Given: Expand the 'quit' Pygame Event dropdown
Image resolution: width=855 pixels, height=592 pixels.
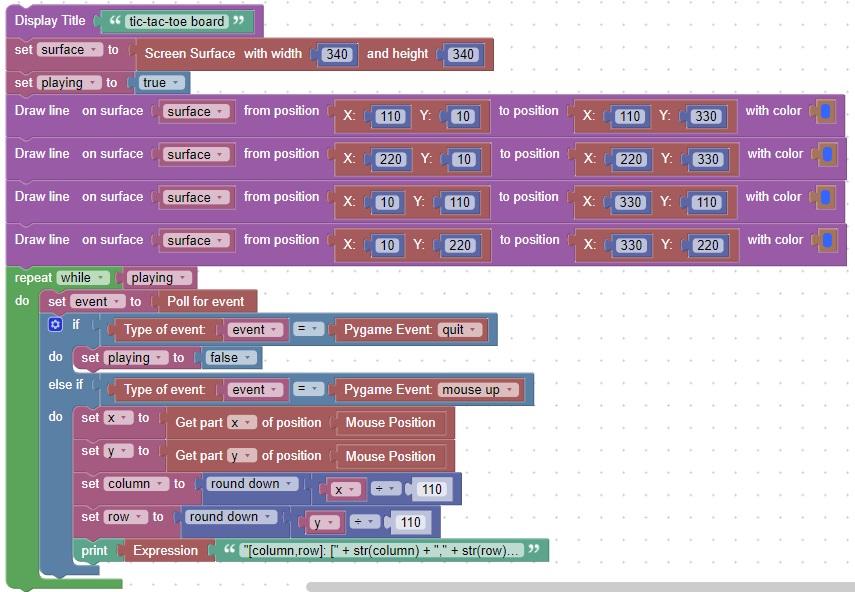Looking at the screenshot, I should tap(460, 330).
